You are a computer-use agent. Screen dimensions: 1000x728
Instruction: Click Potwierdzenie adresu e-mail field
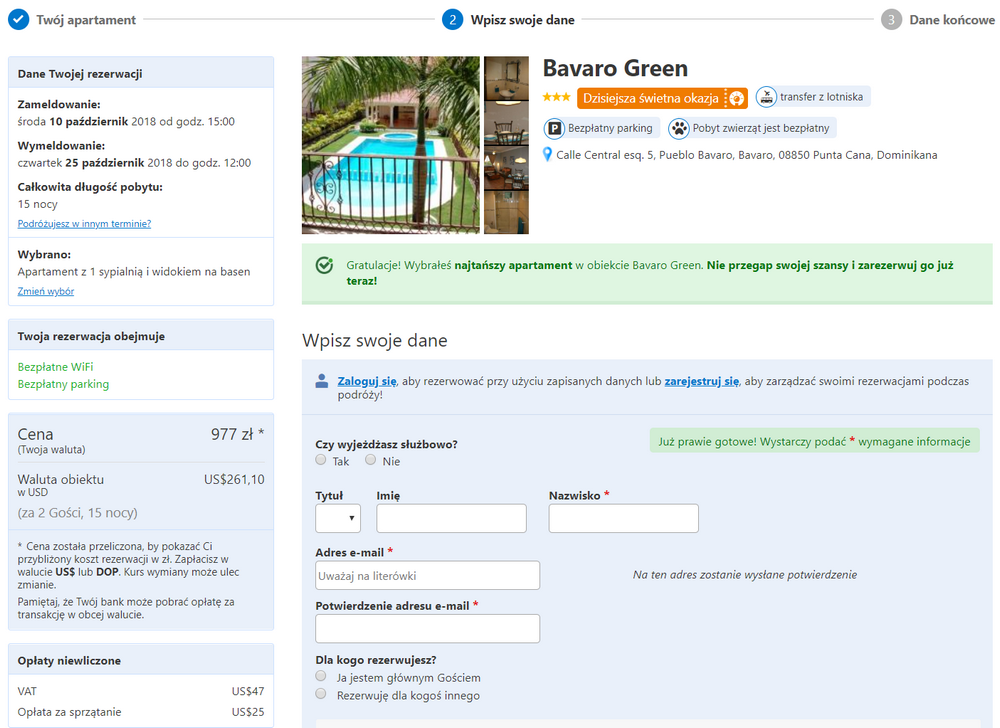click(x=427, y=629)
